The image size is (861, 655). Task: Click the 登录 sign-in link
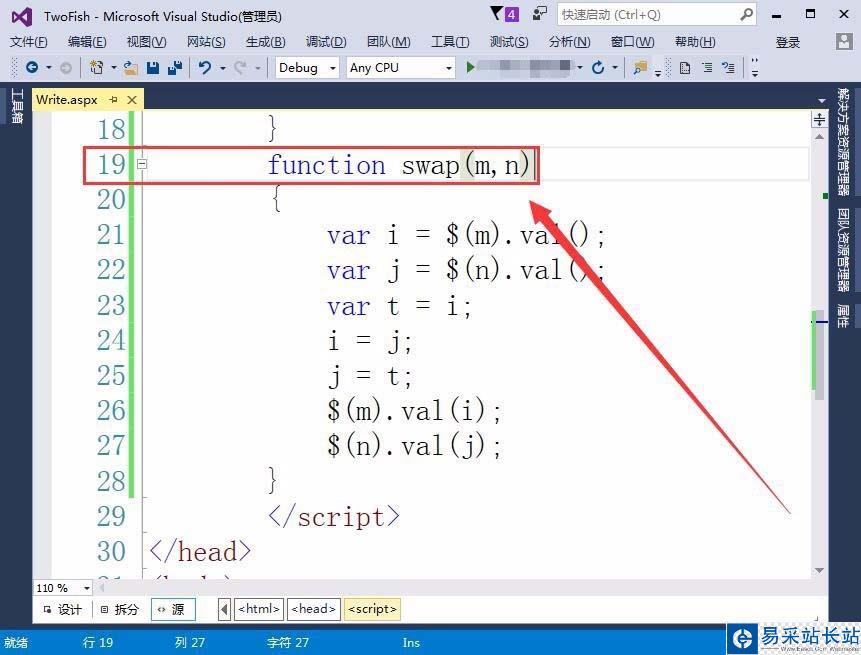coord(787,42)
